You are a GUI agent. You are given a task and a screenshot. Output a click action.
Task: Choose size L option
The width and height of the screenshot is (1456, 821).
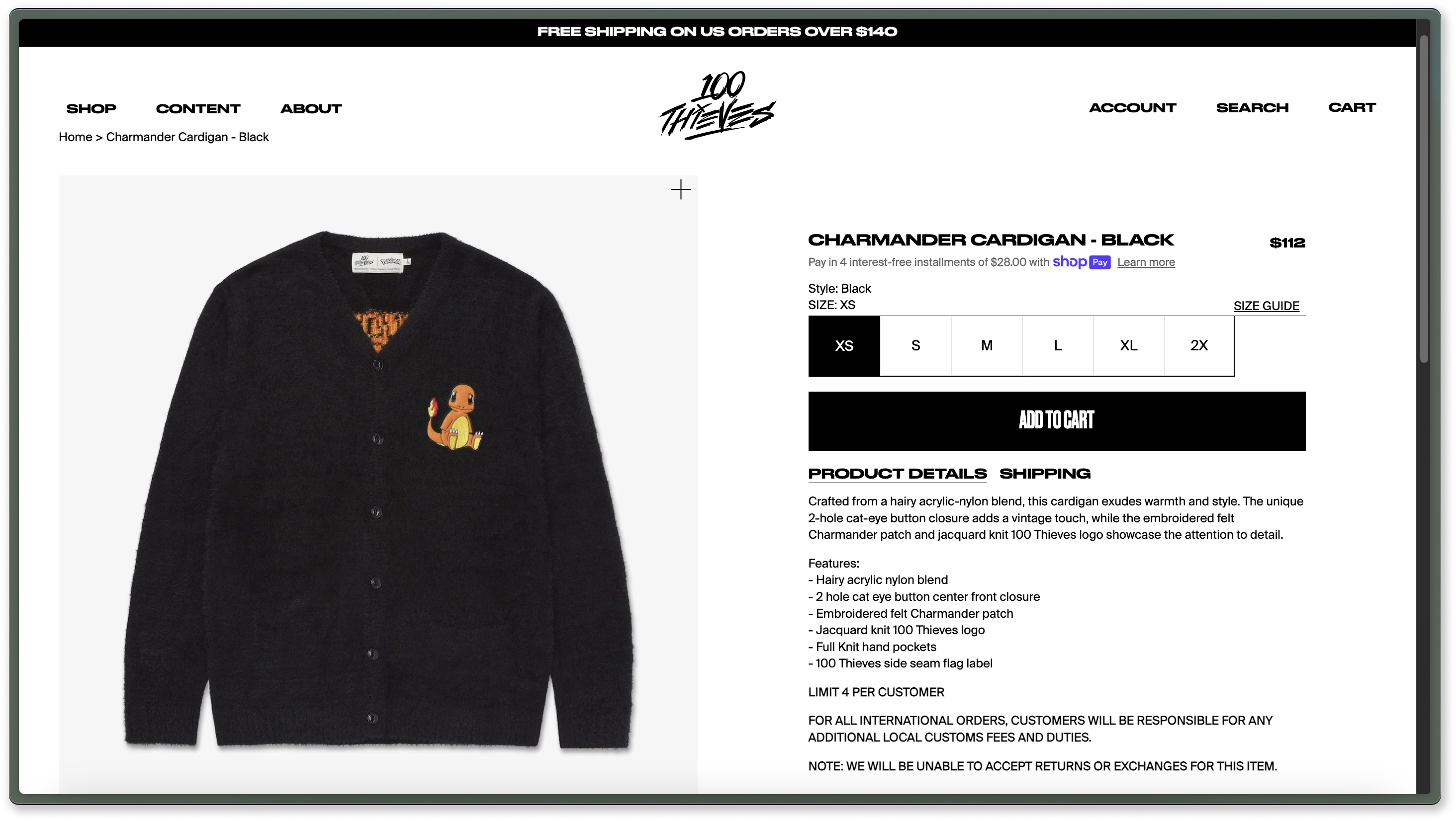(1058, 346)
